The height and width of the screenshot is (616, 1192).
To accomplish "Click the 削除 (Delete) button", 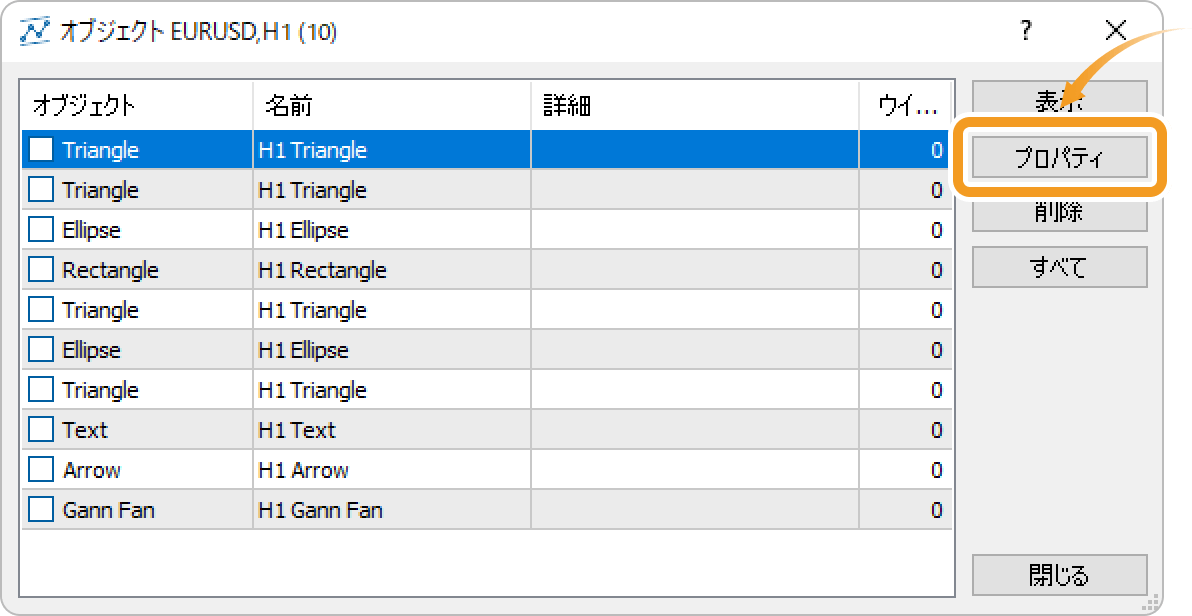I will [1060, 214].
